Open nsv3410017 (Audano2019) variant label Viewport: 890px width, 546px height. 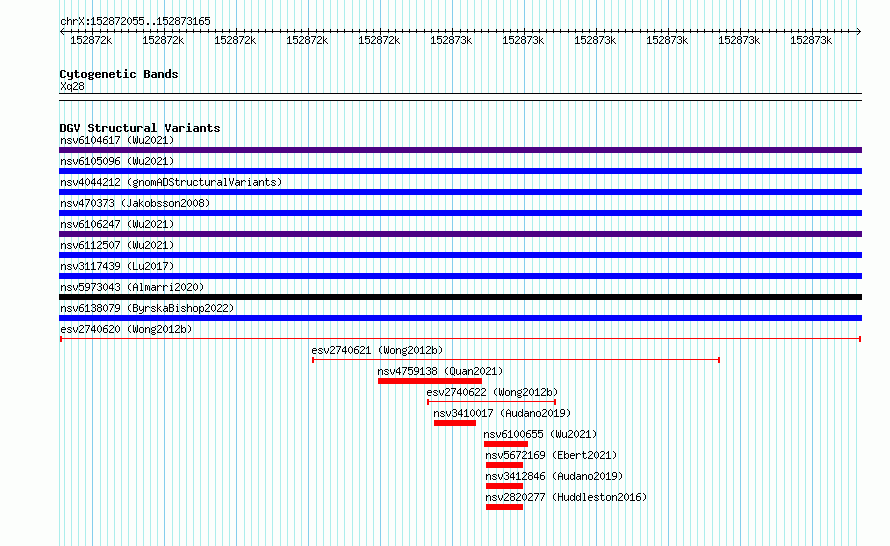[502, 413]
